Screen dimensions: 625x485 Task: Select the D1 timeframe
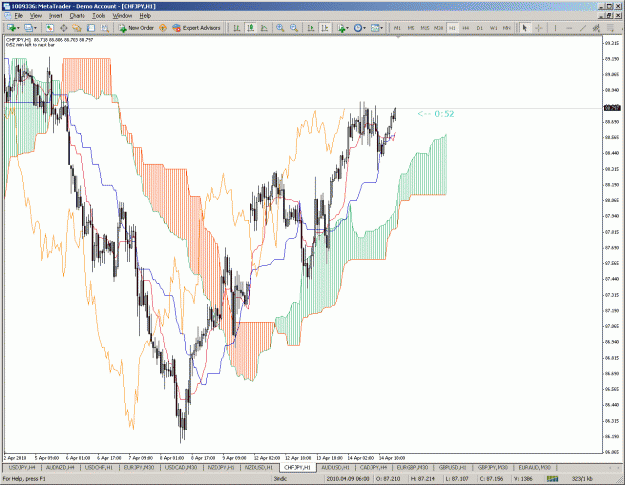point(480,28)
